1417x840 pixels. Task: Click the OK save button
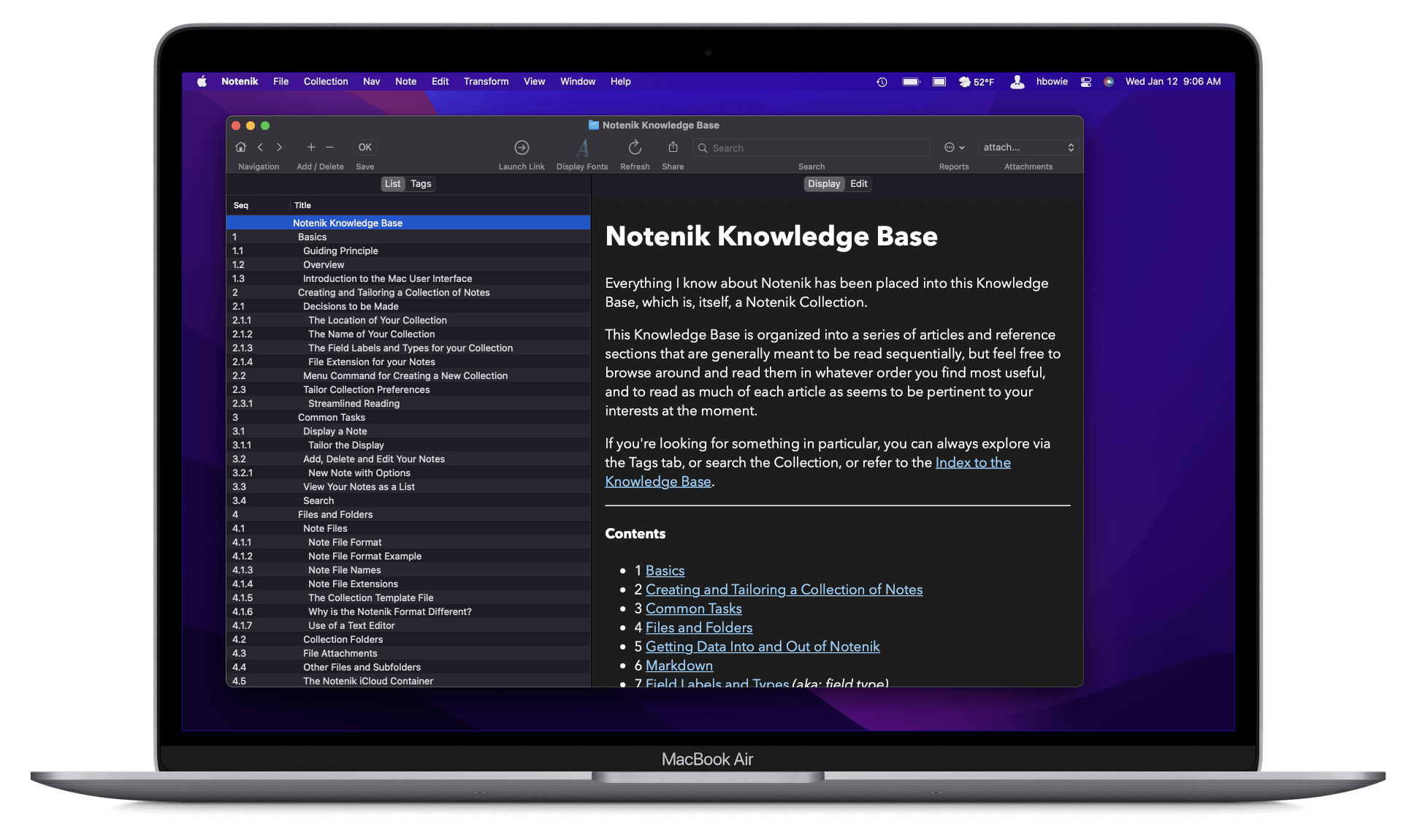[x=364, y=147]
